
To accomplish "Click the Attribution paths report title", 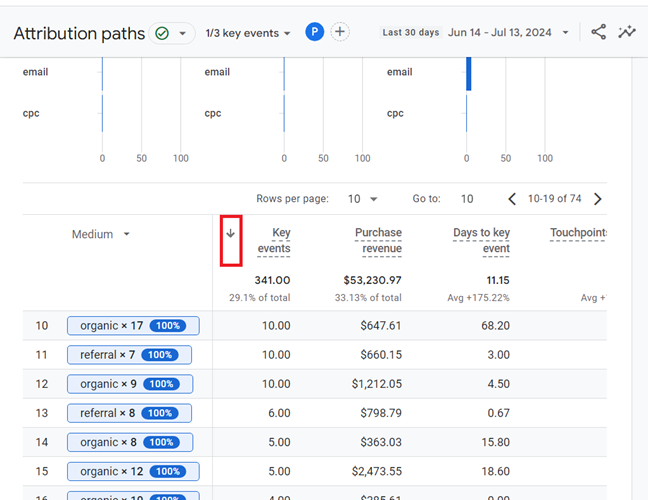I will click(79, 33).
